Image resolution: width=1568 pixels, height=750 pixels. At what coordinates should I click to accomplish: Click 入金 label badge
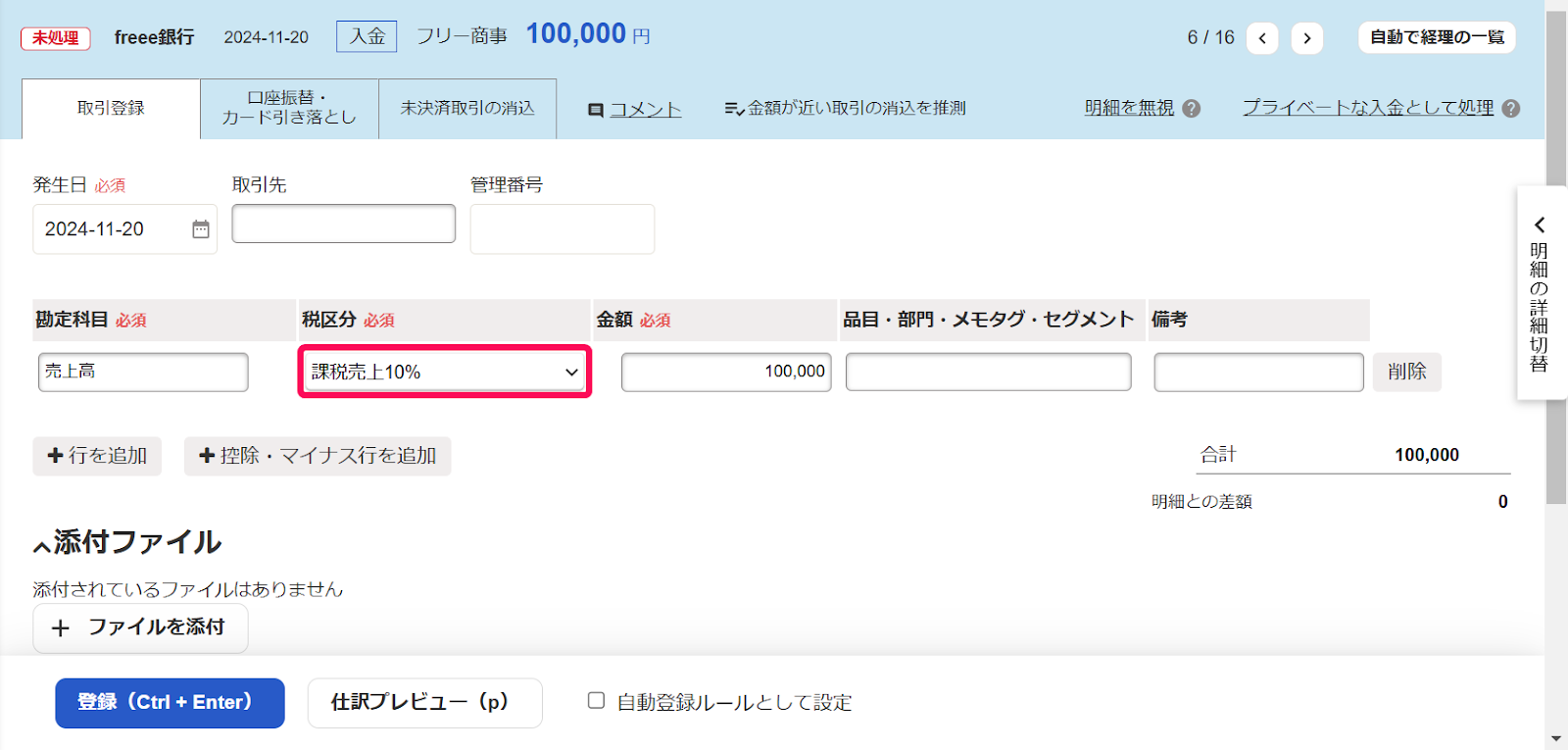367,36
